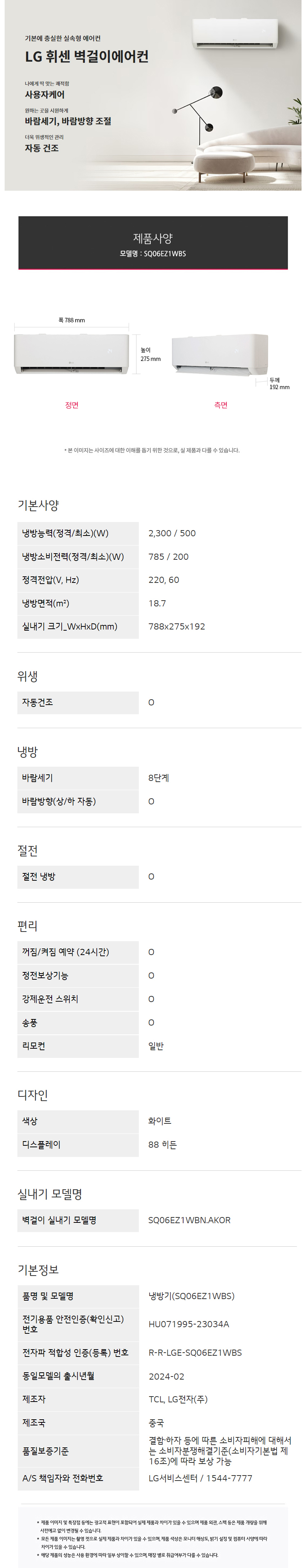Click the 바람세기 8단계 value
Viewport: 305px width, 1568px height.
pyautogui.click(x=159, y=778)
